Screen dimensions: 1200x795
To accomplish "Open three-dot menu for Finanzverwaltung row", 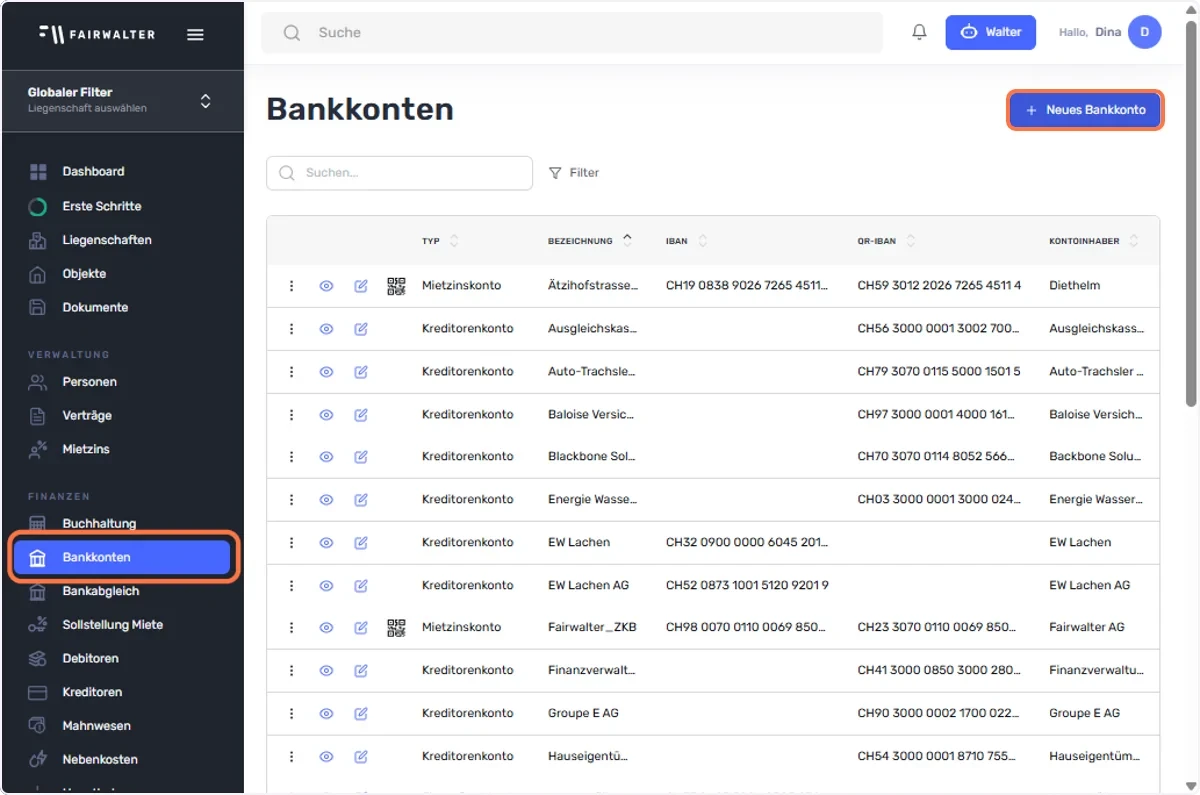I will point(292,671).
